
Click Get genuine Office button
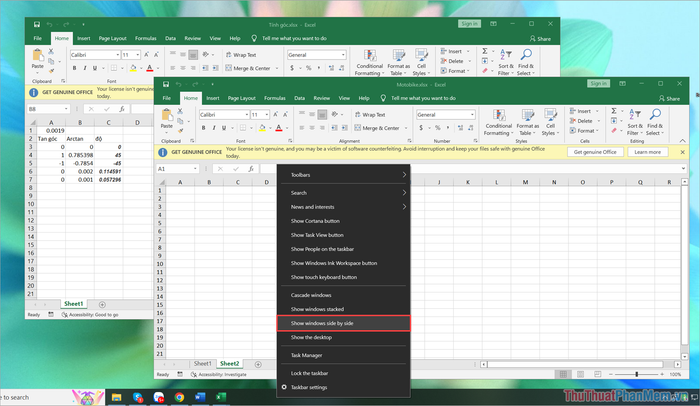(x=595, y=152)
